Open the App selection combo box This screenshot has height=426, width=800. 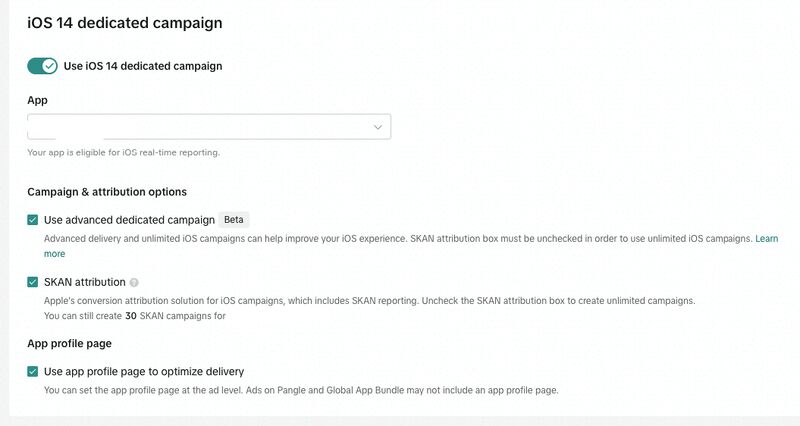(x=209, y=127)
